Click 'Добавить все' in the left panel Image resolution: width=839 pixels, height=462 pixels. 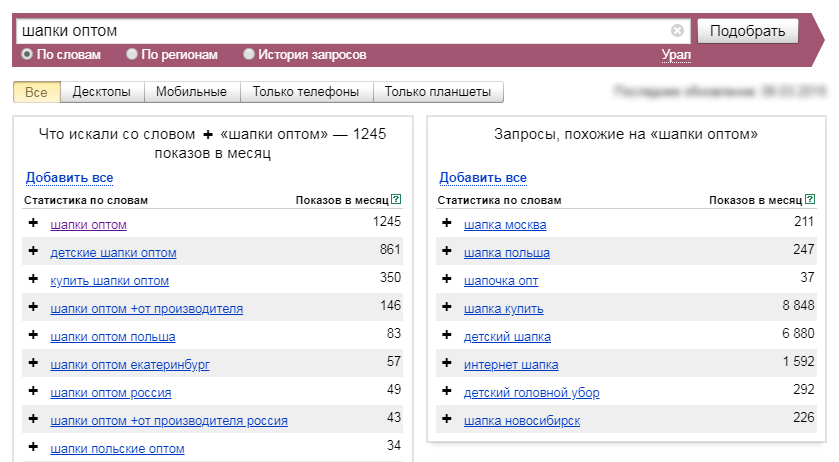click(x=70, y=177)
